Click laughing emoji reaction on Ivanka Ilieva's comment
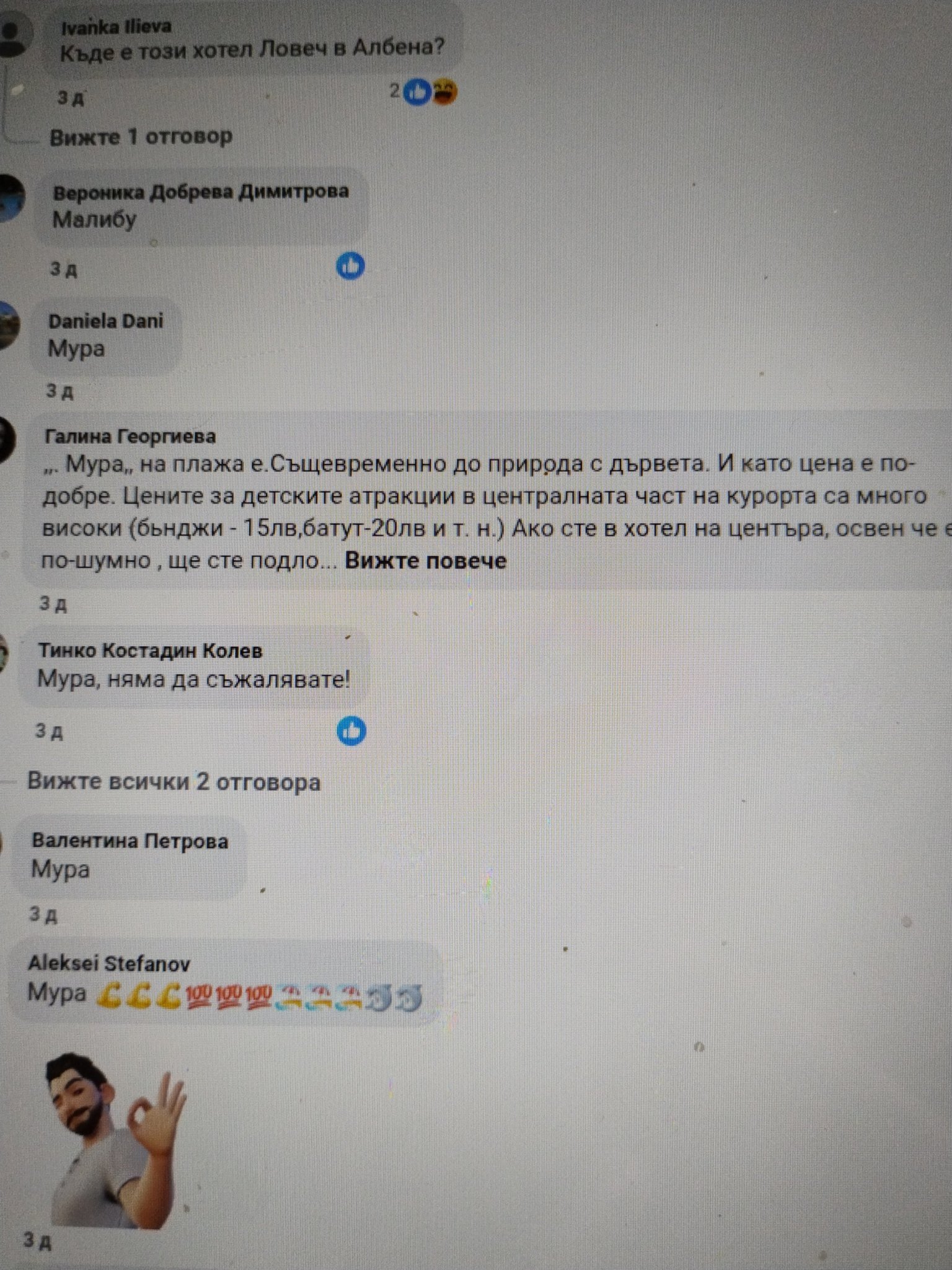Screen dimensions: 952x1270 coord(444,92)
